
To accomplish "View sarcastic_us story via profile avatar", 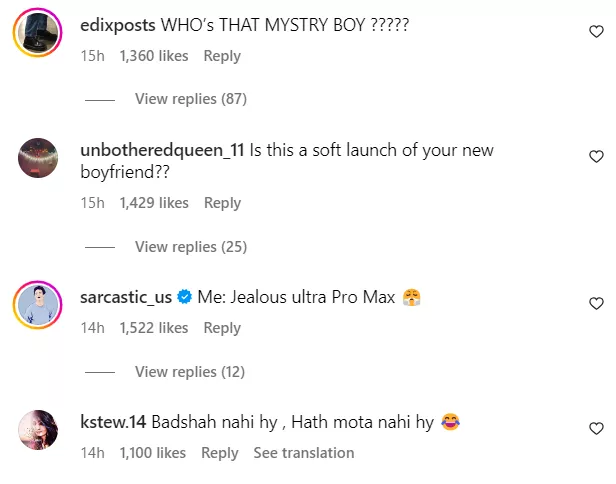I will 38,304.
